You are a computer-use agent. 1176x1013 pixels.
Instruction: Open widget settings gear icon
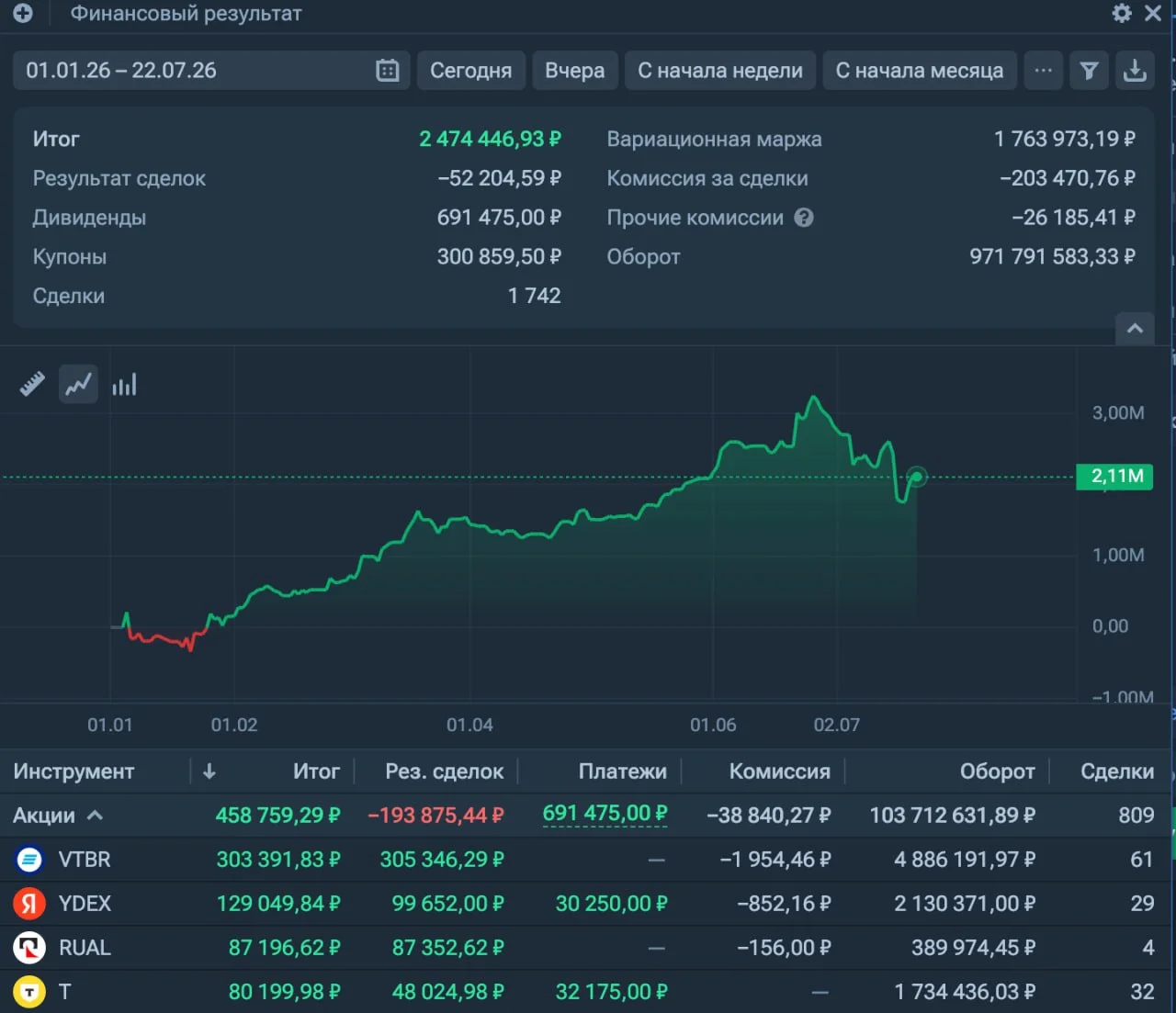(1122, 13)
